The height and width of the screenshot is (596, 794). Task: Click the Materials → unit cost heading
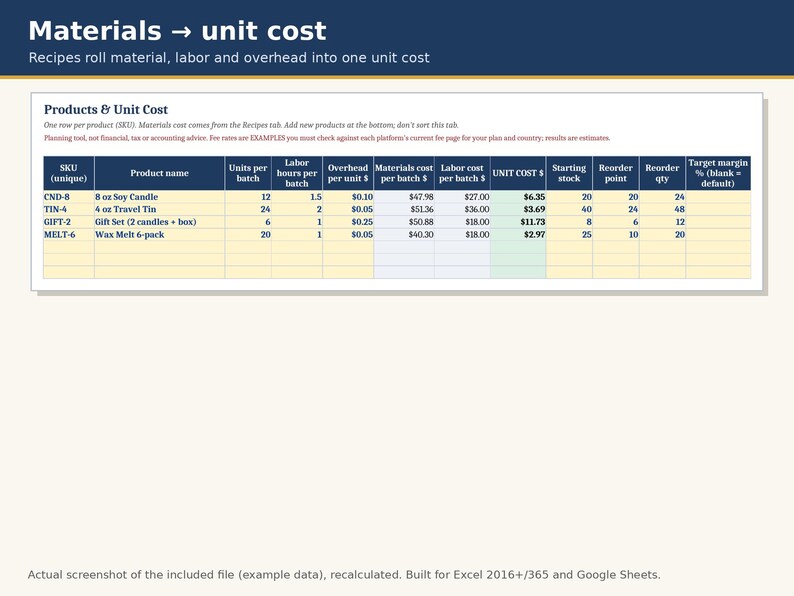click(x=177, y=31)
